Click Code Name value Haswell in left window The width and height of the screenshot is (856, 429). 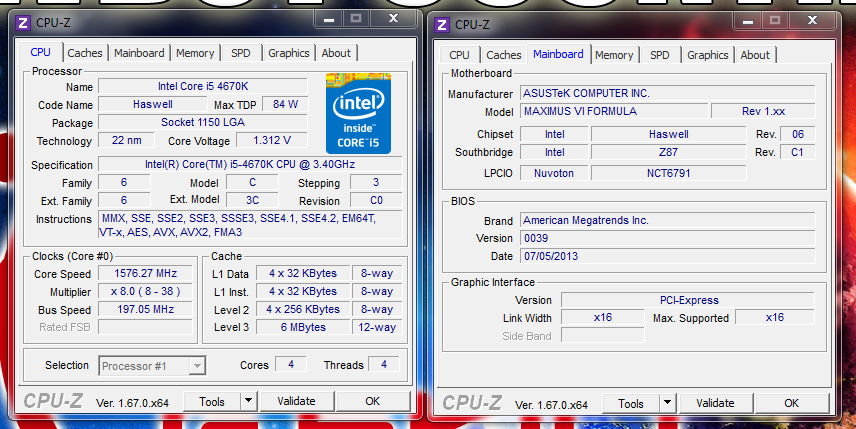[153, 104]
